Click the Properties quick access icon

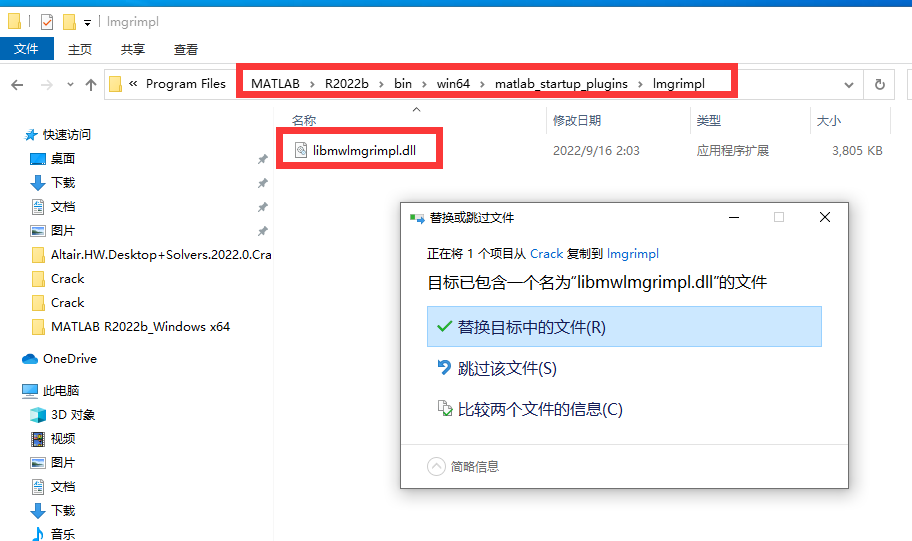(47, 22)
